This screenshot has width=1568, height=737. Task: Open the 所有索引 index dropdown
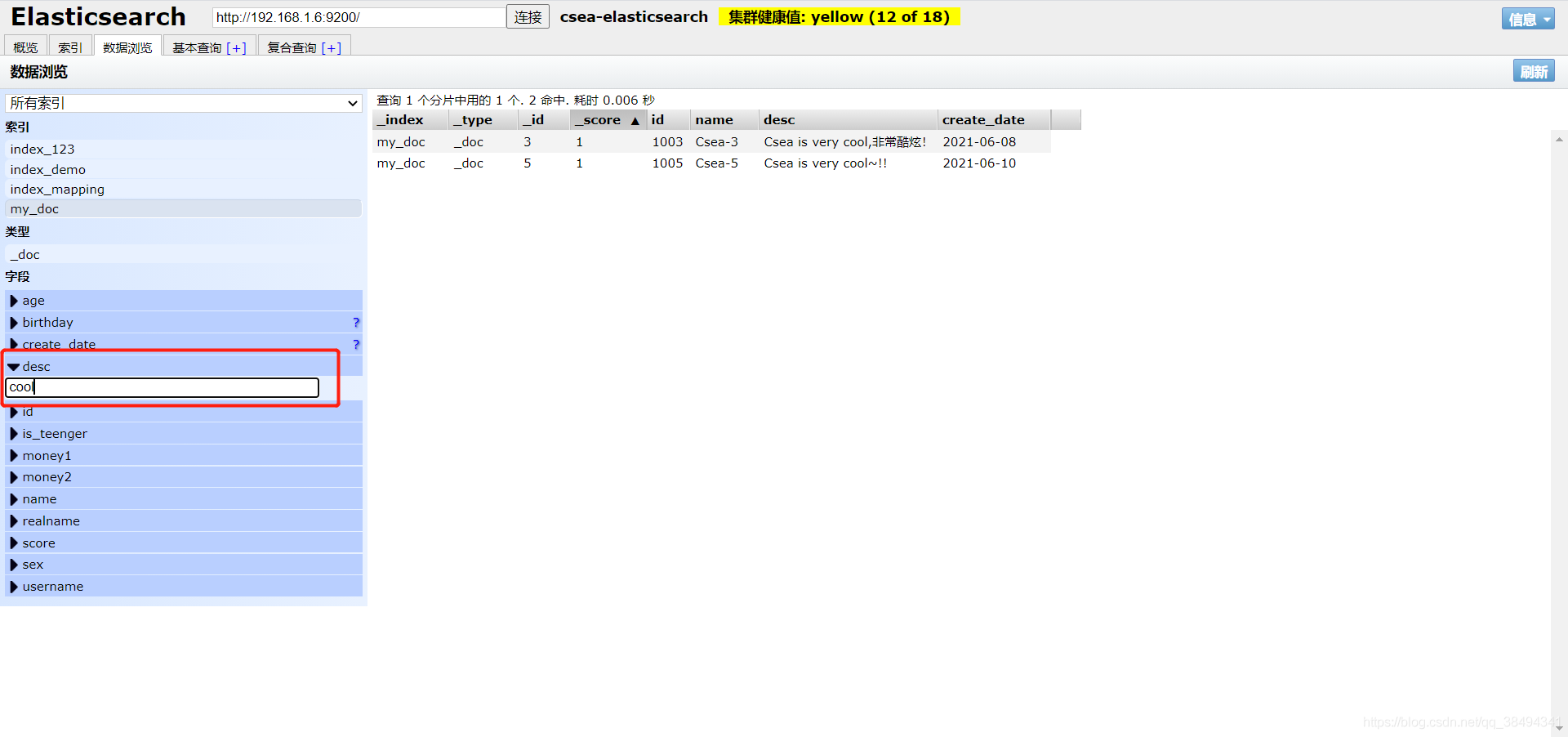pyautogui.click(x=184, y=103)
